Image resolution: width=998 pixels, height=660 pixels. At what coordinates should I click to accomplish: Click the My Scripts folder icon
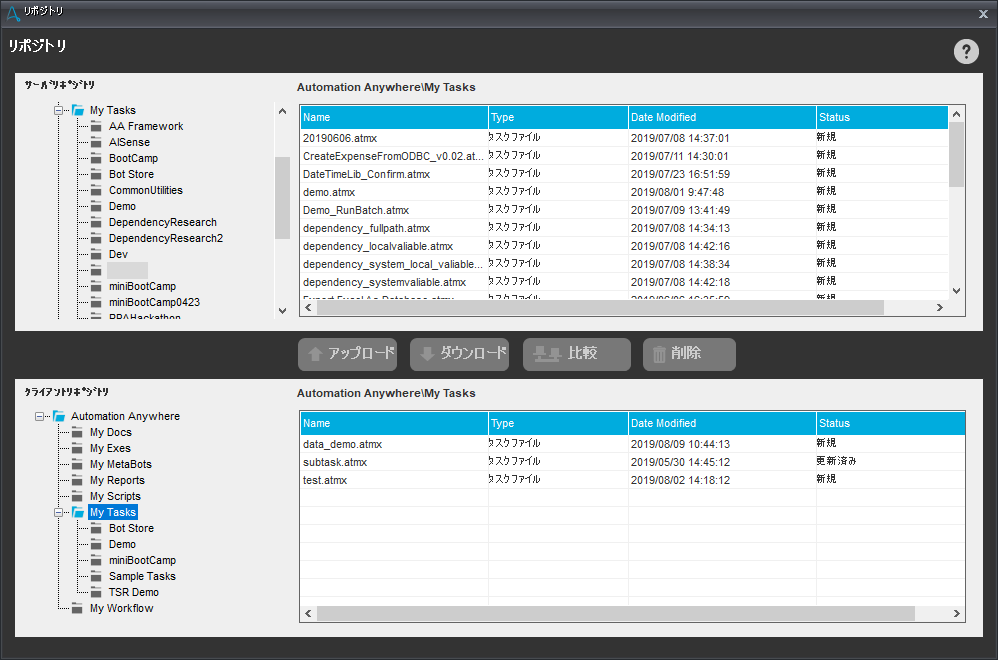pyautogui.click(x=77, y=496)
